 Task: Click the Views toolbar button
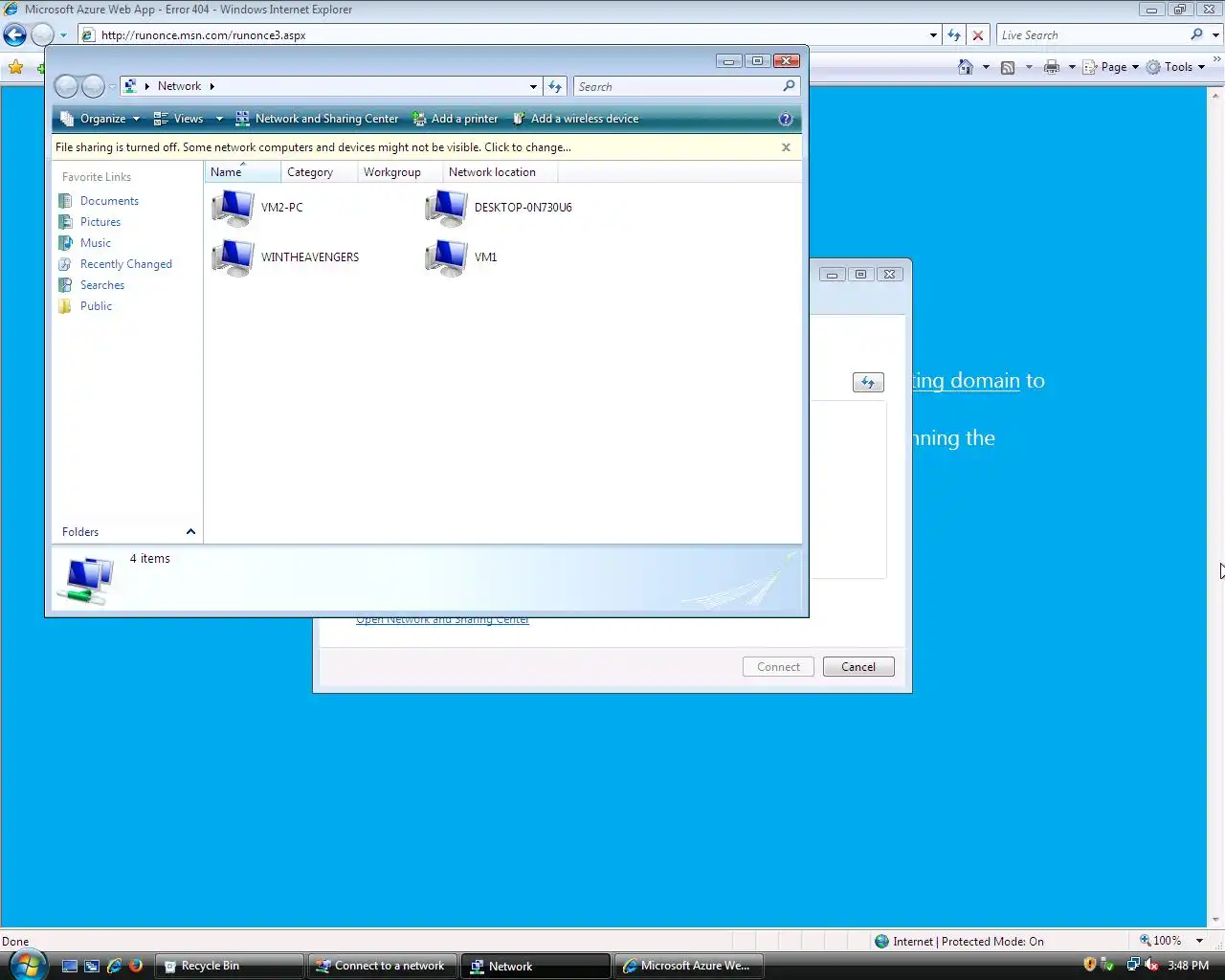coord(179,119)
